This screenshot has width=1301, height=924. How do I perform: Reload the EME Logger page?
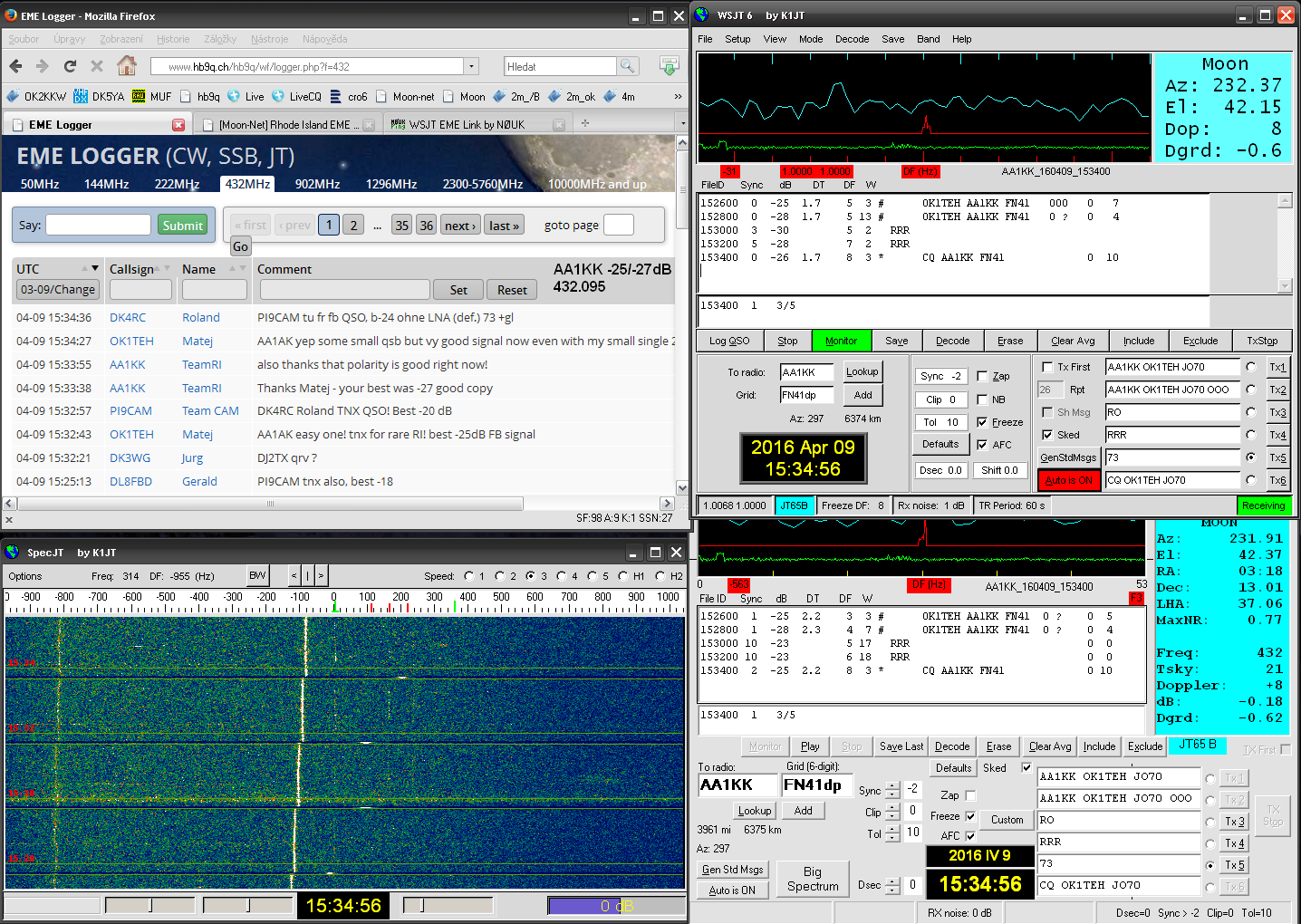70,66
